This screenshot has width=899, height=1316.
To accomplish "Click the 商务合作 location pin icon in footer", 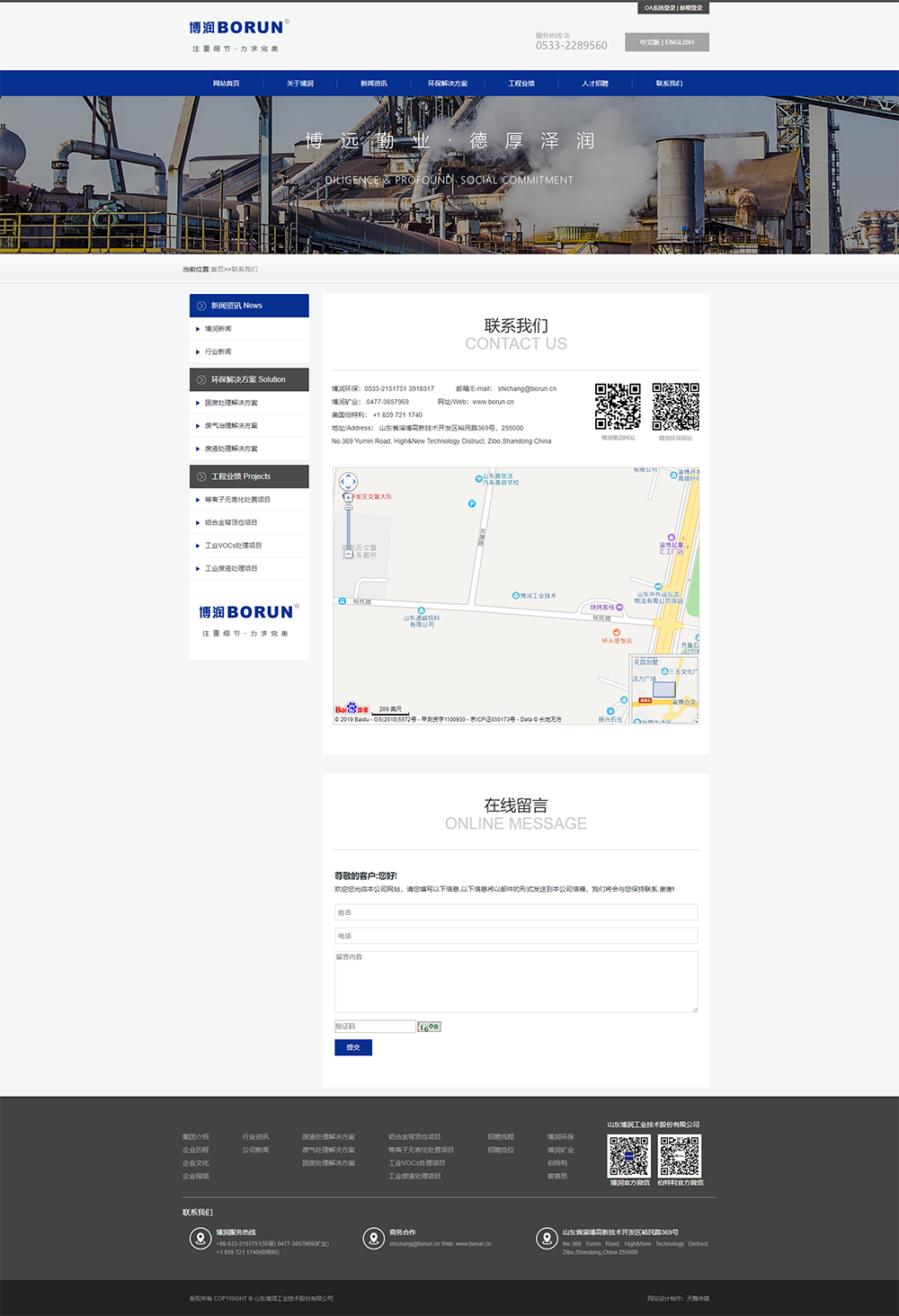I will pyautogui.click(x=374, y=1239).
